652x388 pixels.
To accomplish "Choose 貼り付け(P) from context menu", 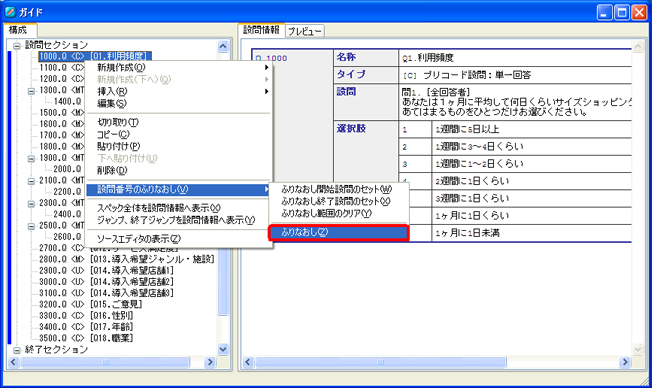I will pyautogui.click(x=179, y=146).
